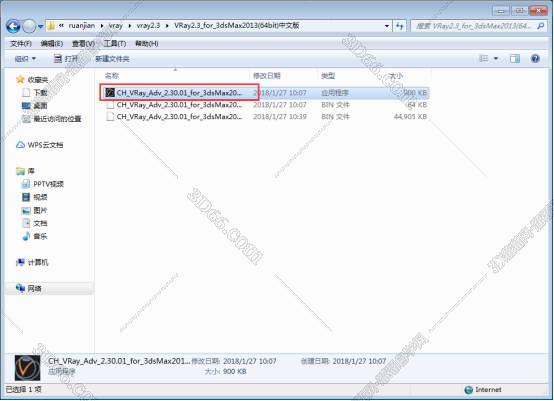This screenshot has height=401, width=554.
Task: Open the 帮助(H) menu
Action: [x=147, y=43]
